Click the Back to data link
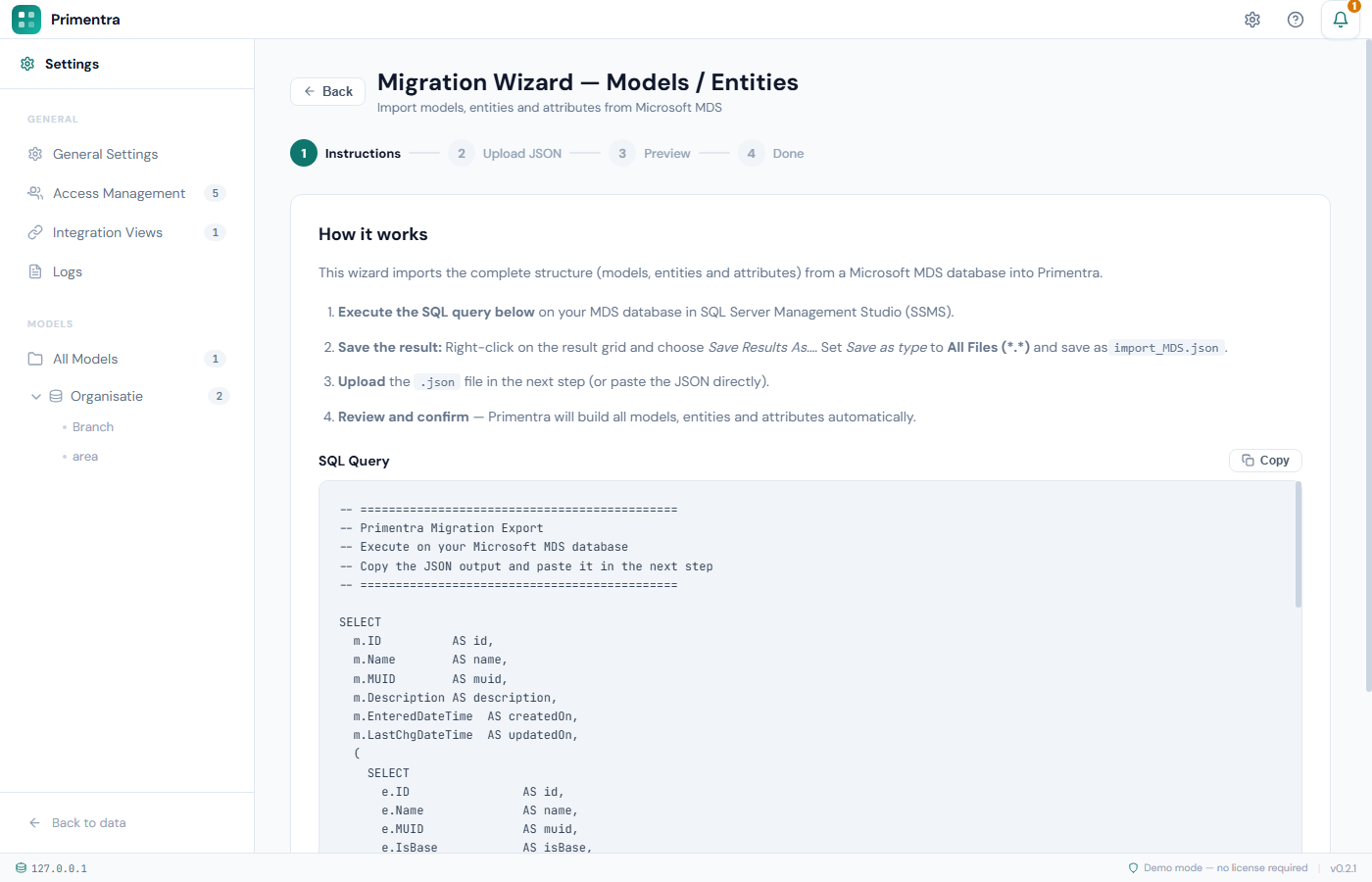This screenshot has width=1372, height=882. [x=77, y=822]
